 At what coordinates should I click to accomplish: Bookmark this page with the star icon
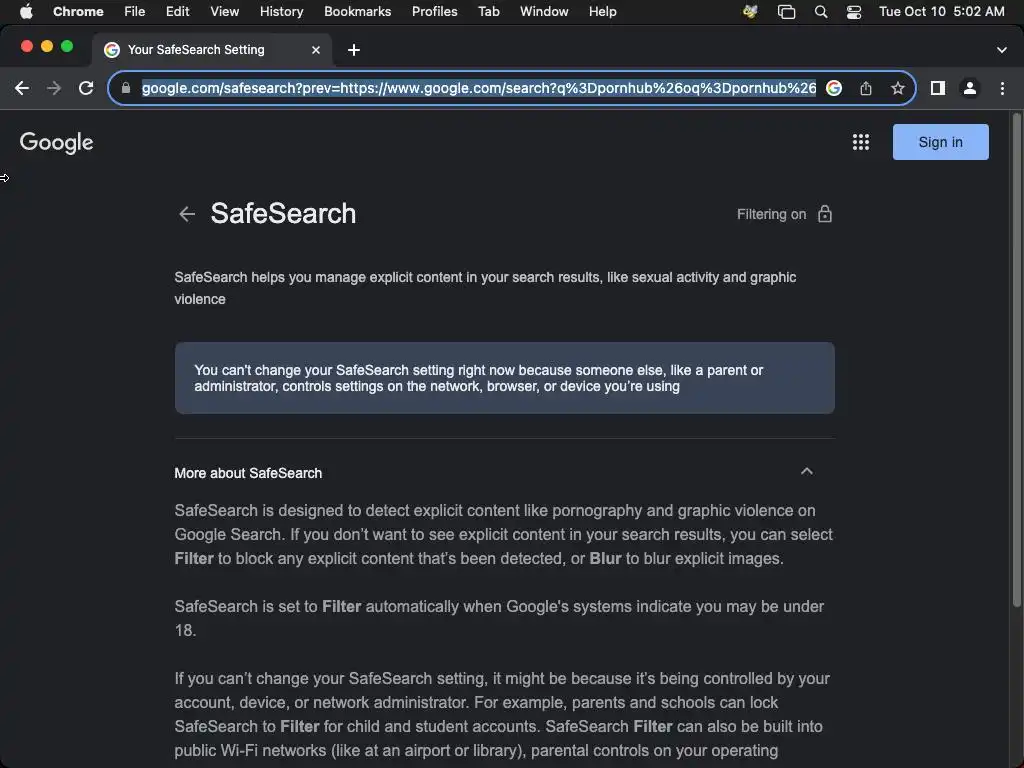[x=898, y=88]
